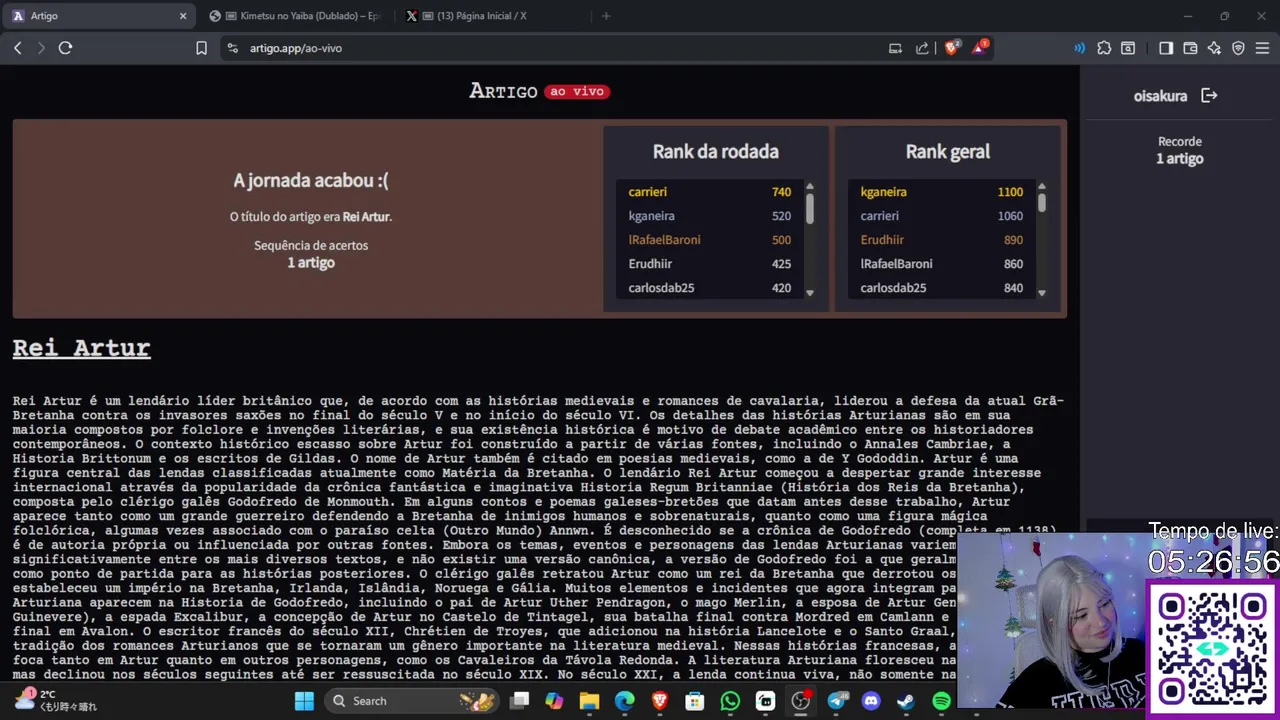Open Microsoft Edge from taskbar

point(624,701)
